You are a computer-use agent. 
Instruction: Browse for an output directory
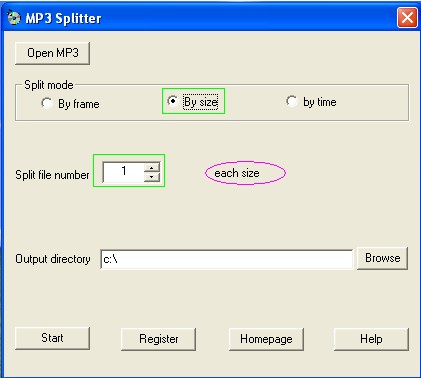(382, 258)
